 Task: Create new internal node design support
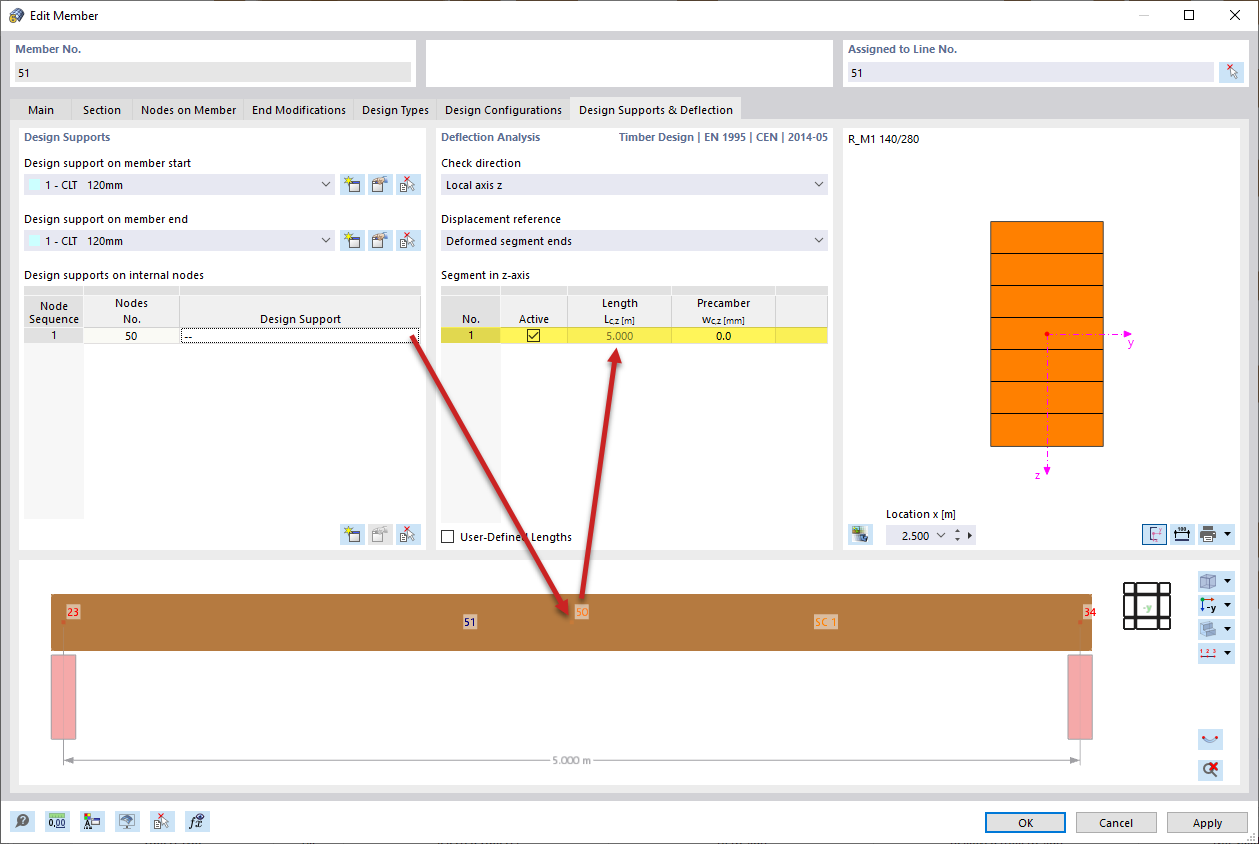coord(352,534)
